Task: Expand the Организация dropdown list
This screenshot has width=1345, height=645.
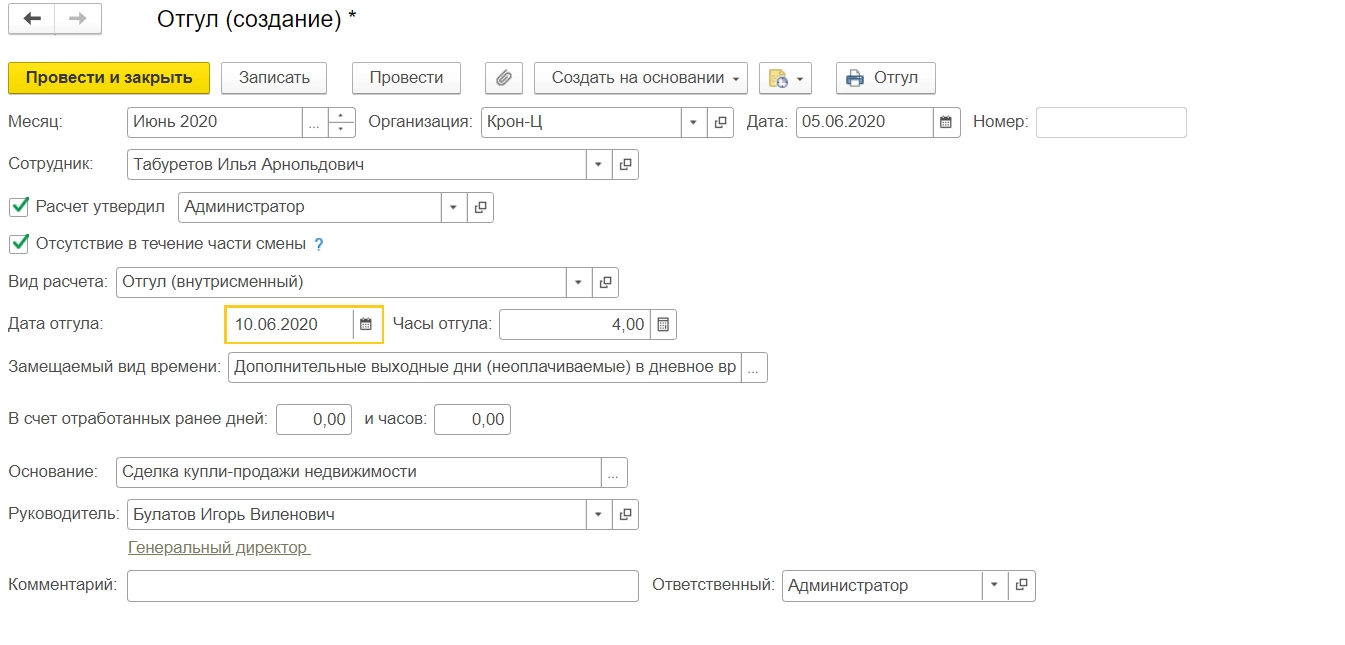Action: (694, 122)
